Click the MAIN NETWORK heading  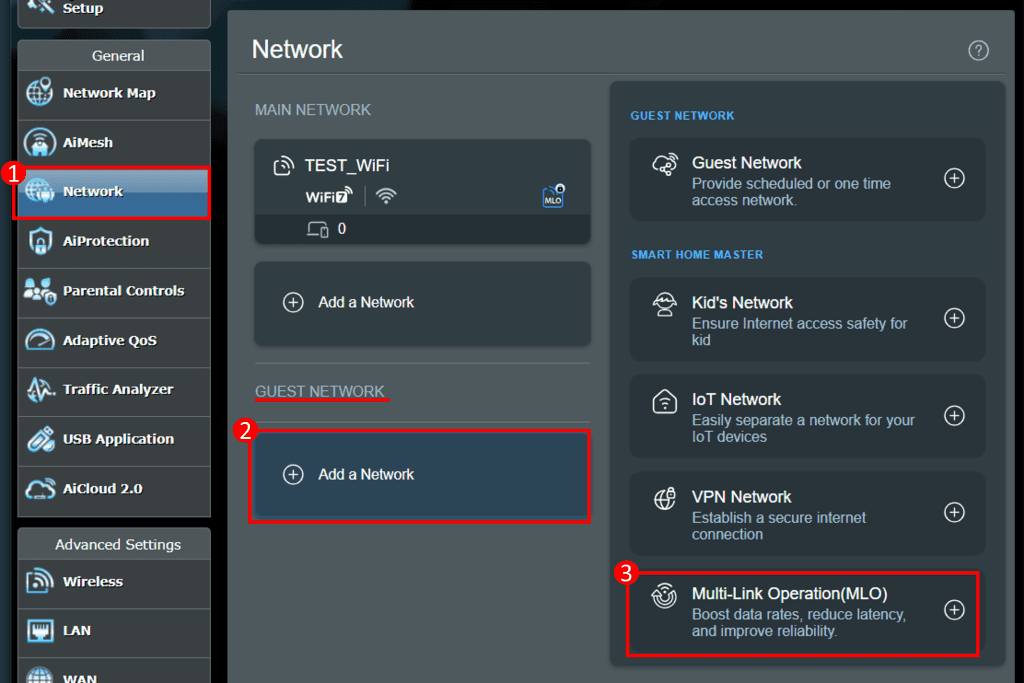pyautogui.click(x=313, y=110)
